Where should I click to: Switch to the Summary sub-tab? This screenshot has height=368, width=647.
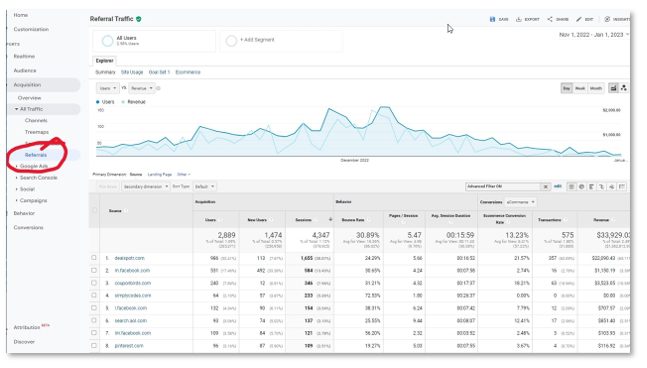click(105, 72)
